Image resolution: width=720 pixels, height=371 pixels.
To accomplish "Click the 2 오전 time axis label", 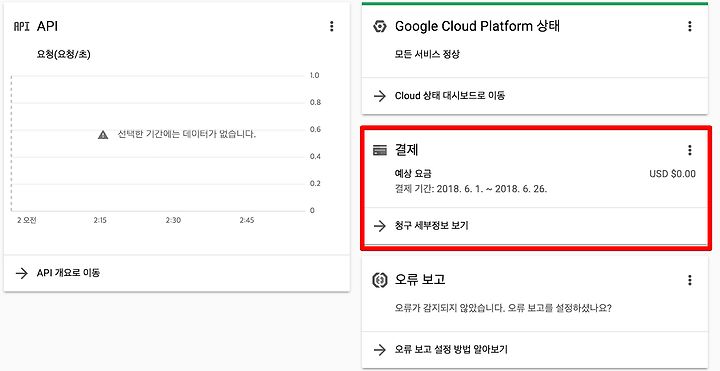I will [x=26, y=220].
